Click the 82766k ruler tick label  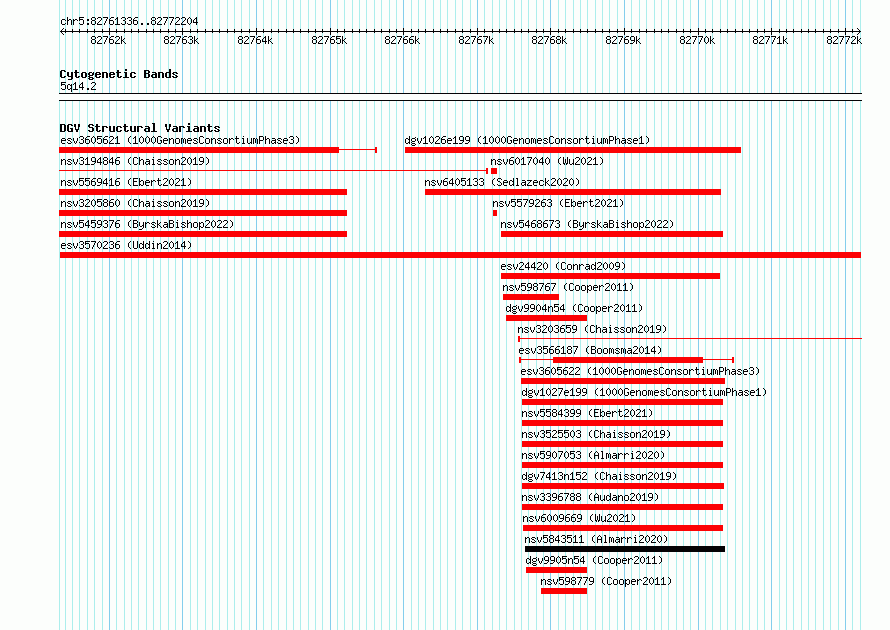[402, 40]
